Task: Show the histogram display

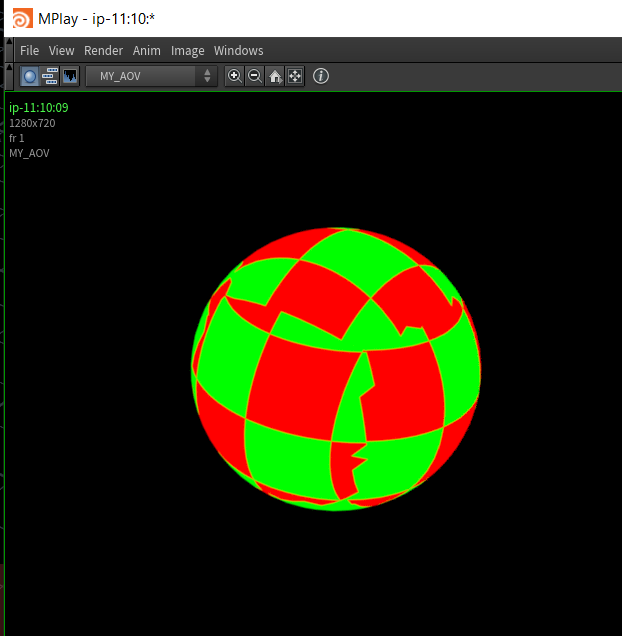Action: click(x=70, y=76)
